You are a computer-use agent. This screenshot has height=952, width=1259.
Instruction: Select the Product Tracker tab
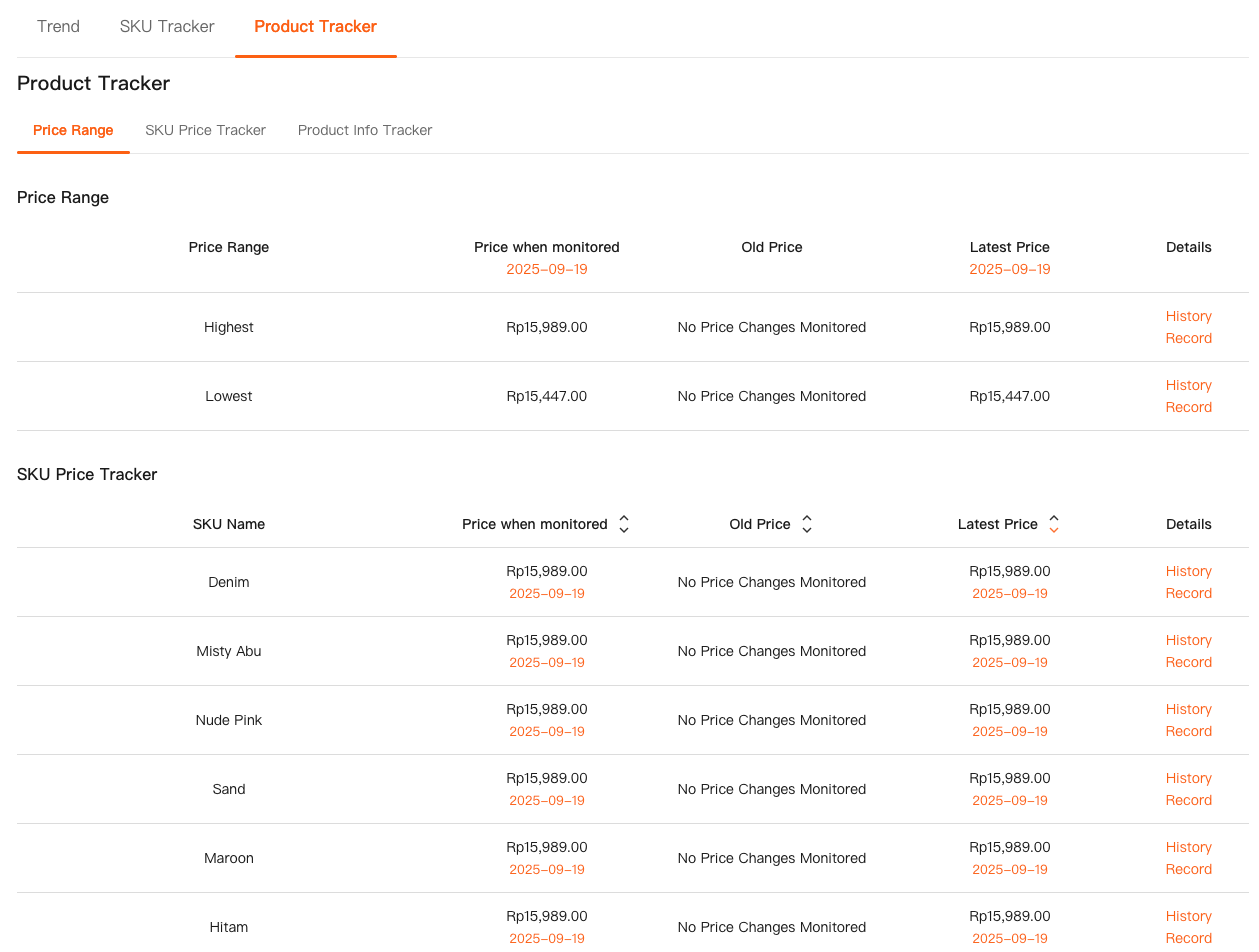click(315, 27)
